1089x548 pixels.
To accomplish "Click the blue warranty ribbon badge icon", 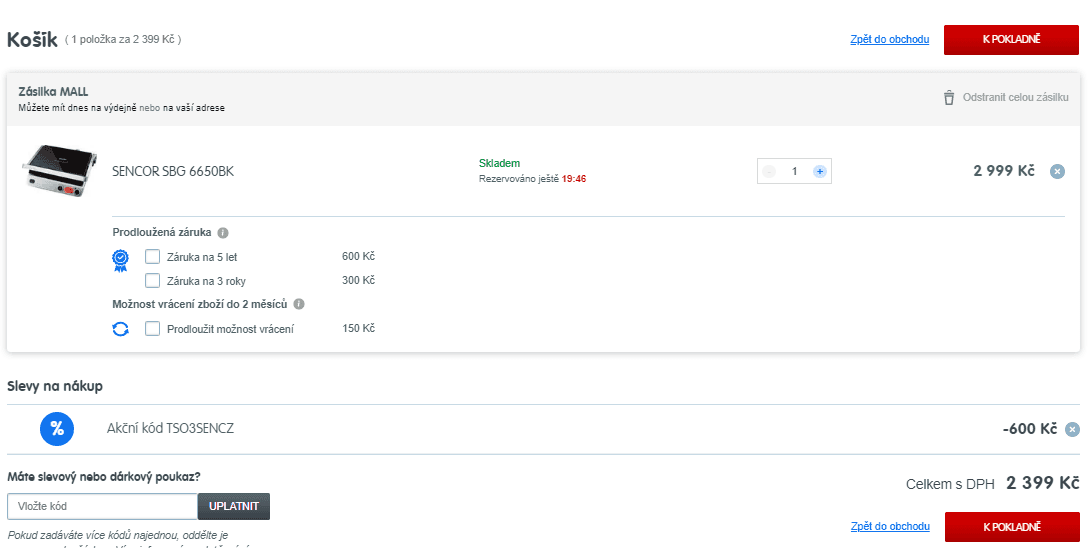I will 121,260.
